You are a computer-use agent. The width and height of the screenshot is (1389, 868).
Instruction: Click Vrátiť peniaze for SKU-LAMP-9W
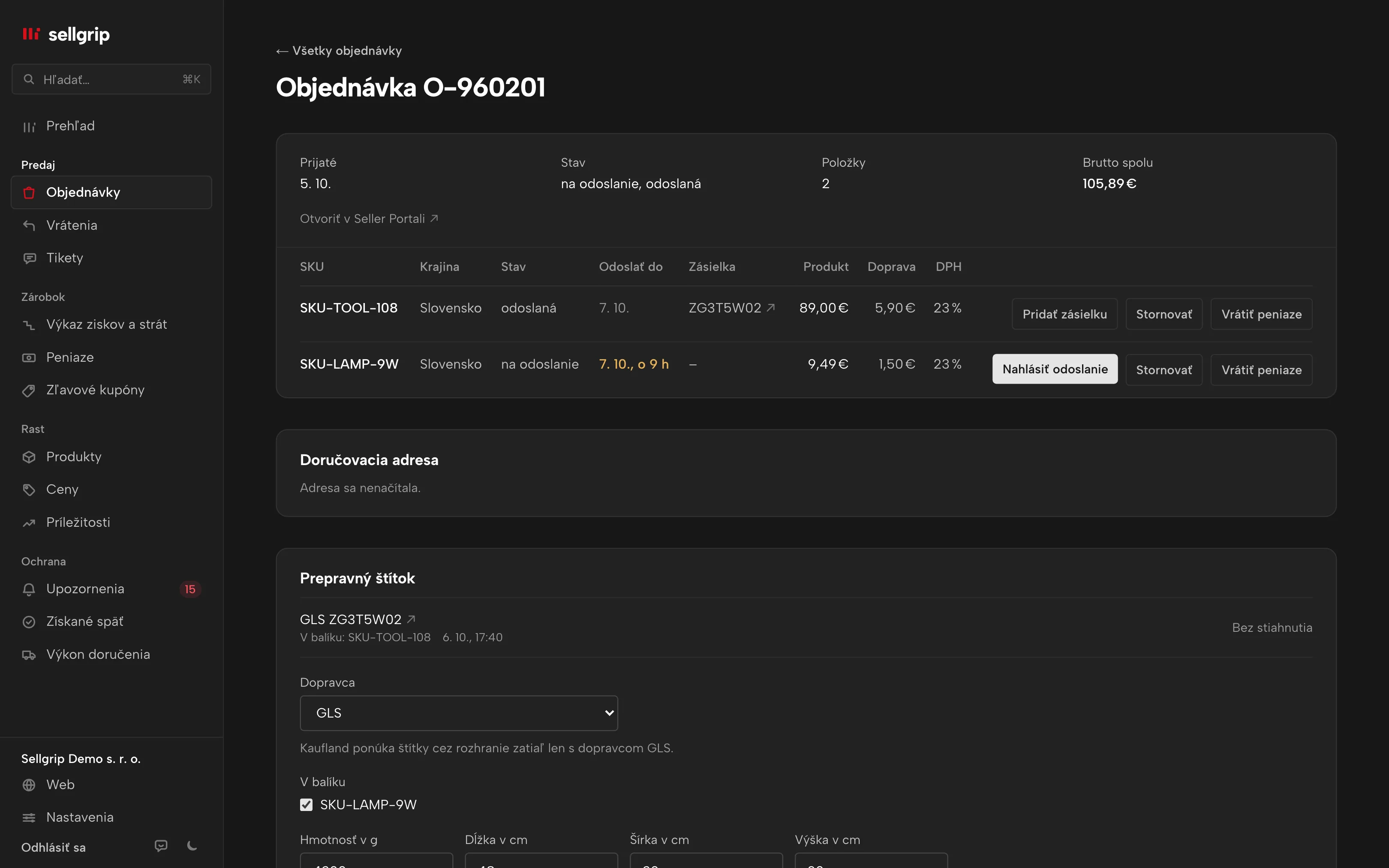coord(1261,369)
